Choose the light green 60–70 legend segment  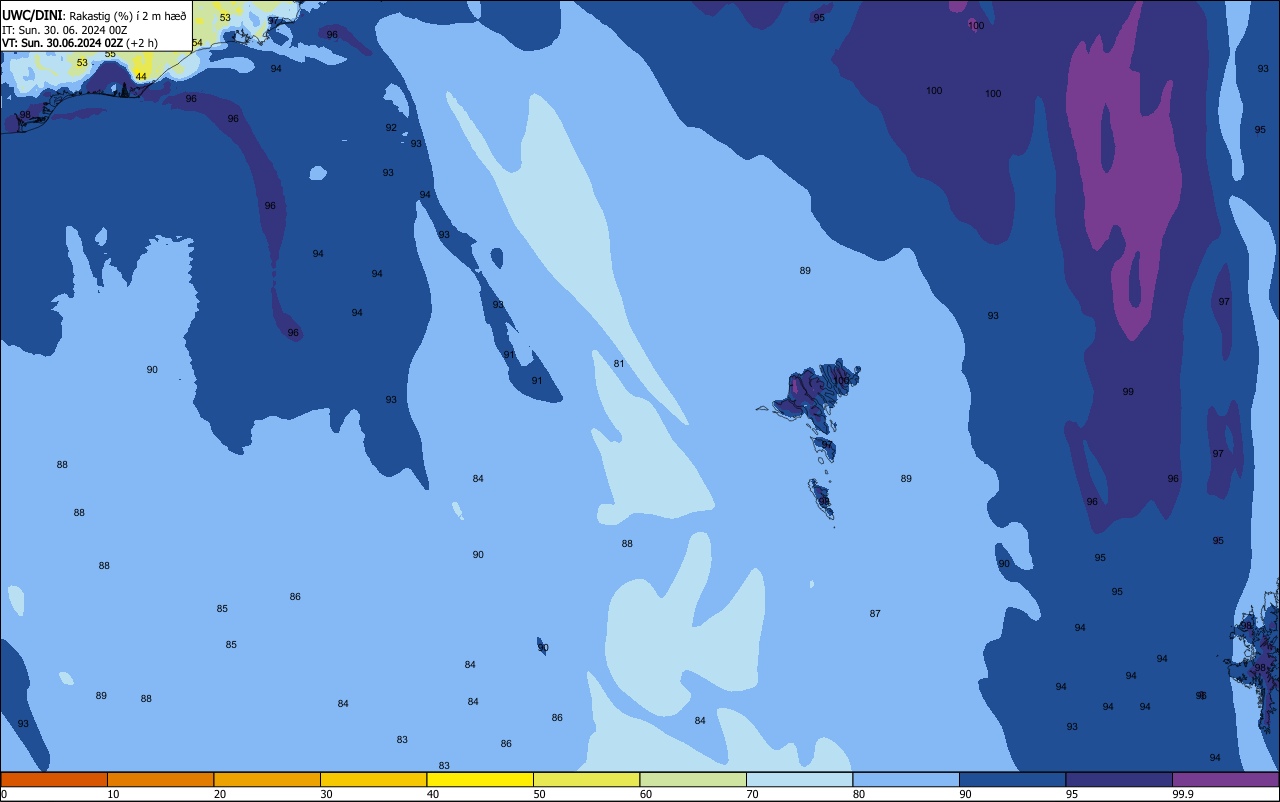[x=693, y=779]
